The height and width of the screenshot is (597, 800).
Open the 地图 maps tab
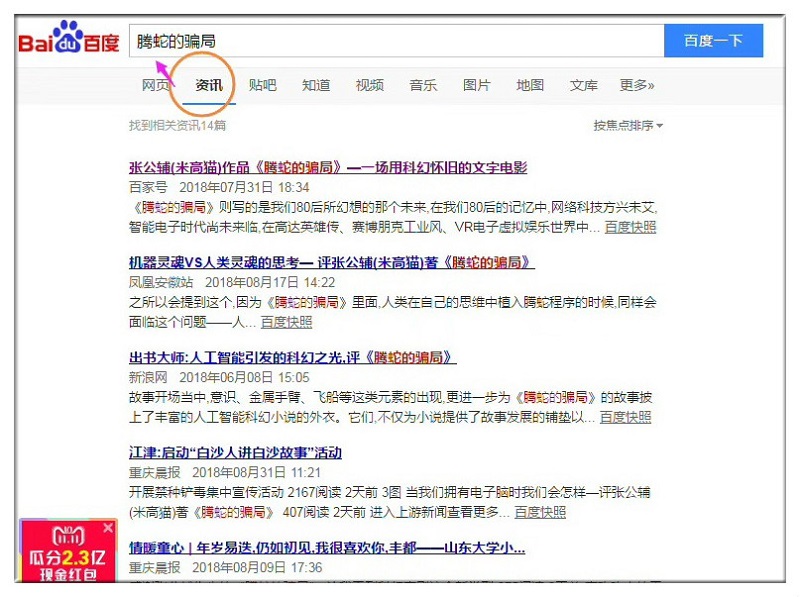(x=530, y=85)
